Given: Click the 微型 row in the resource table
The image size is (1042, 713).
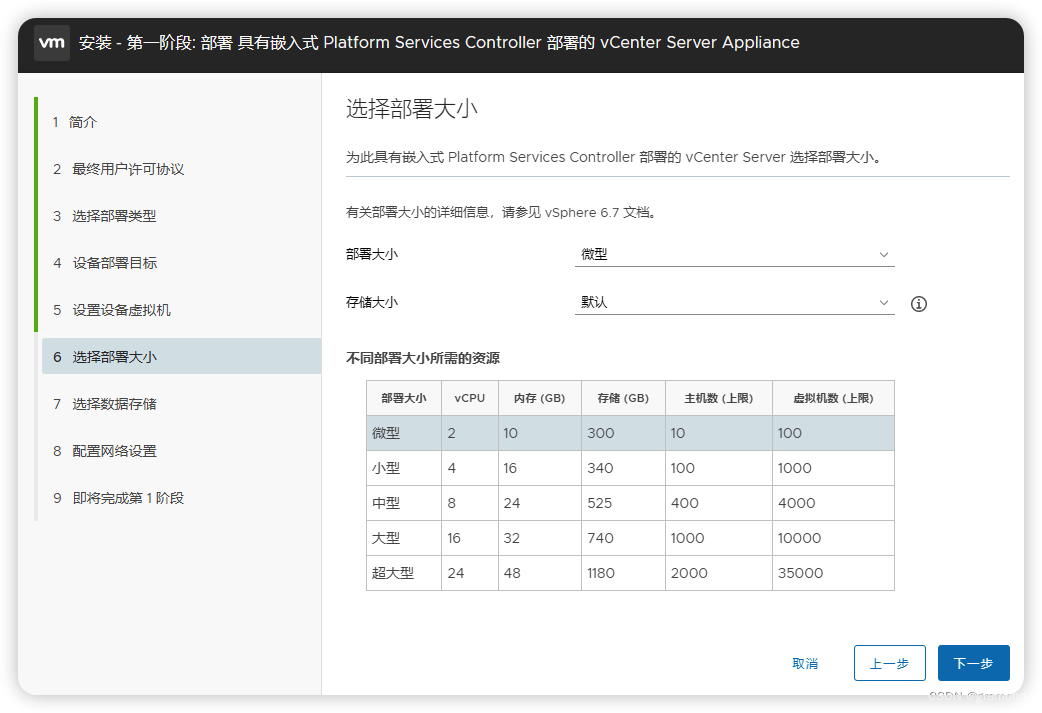Looking at the screenshot, I should [630, 433].
